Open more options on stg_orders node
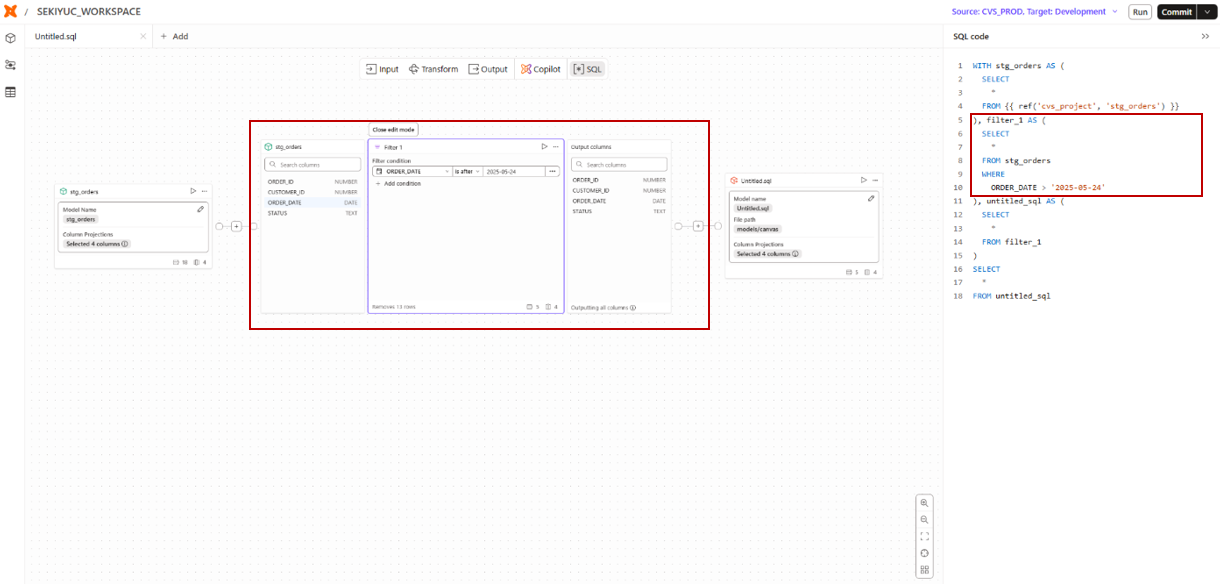 tap(204, 191)
